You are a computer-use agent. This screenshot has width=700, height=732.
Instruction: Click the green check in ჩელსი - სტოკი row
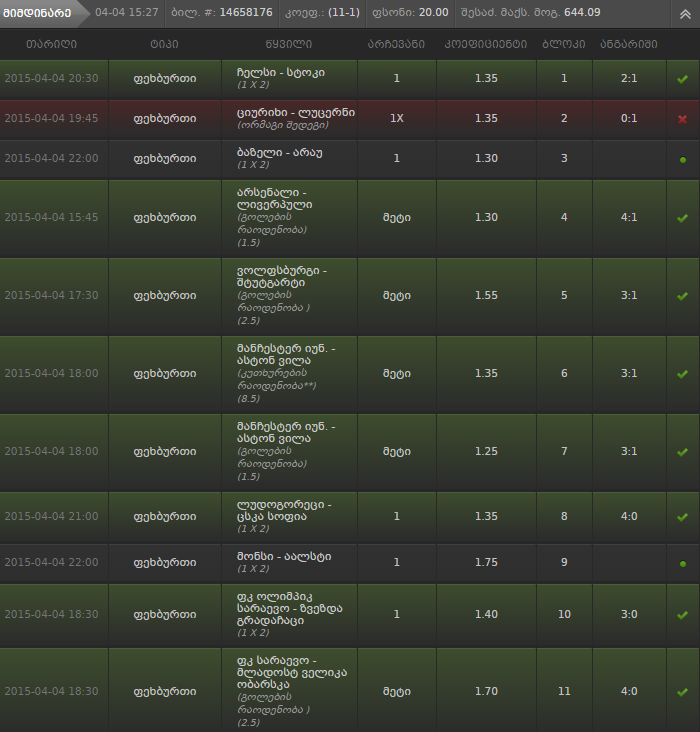[682, 79]
